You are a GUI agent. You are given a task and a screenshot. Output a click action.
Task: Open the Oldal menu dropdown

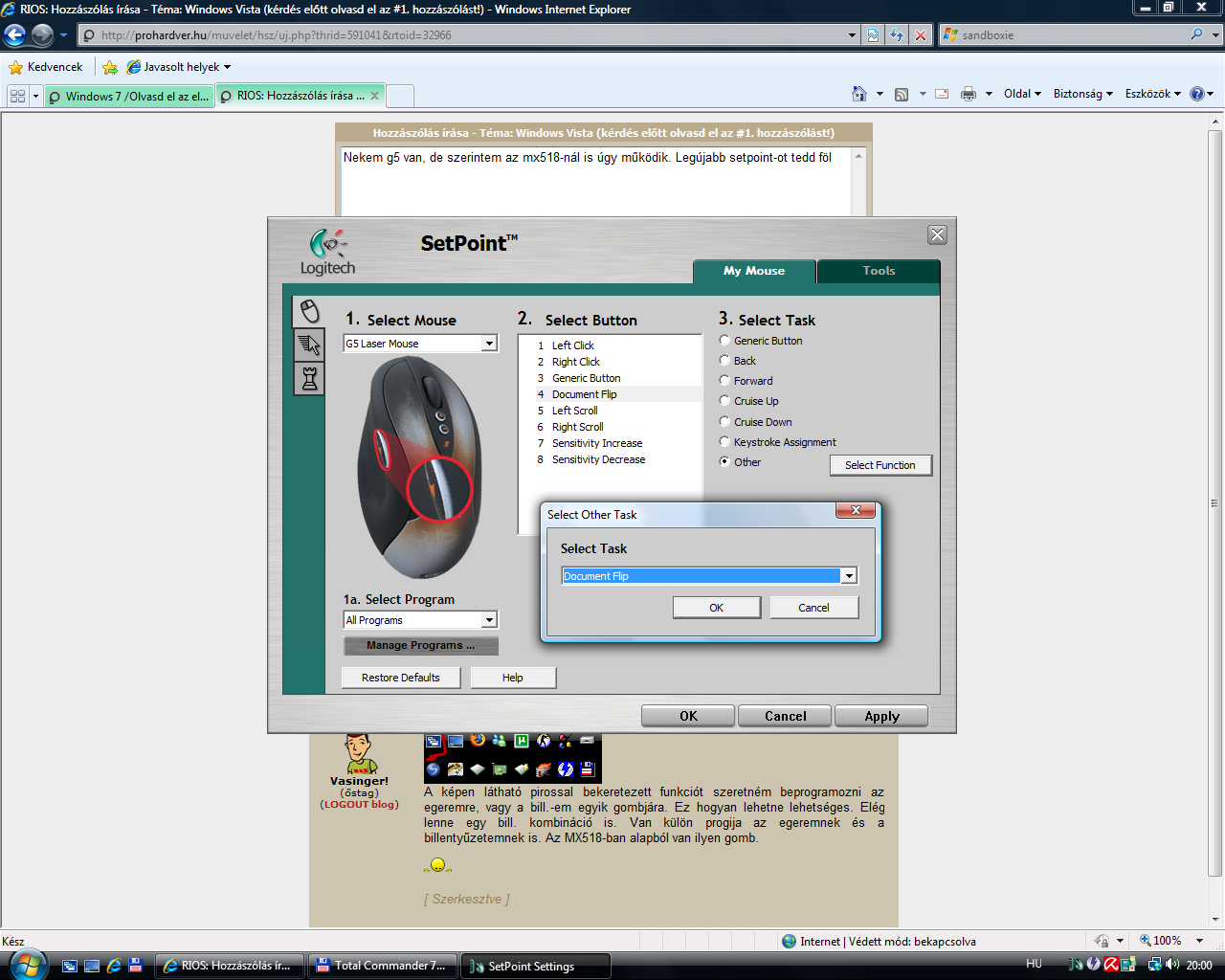1022,94
